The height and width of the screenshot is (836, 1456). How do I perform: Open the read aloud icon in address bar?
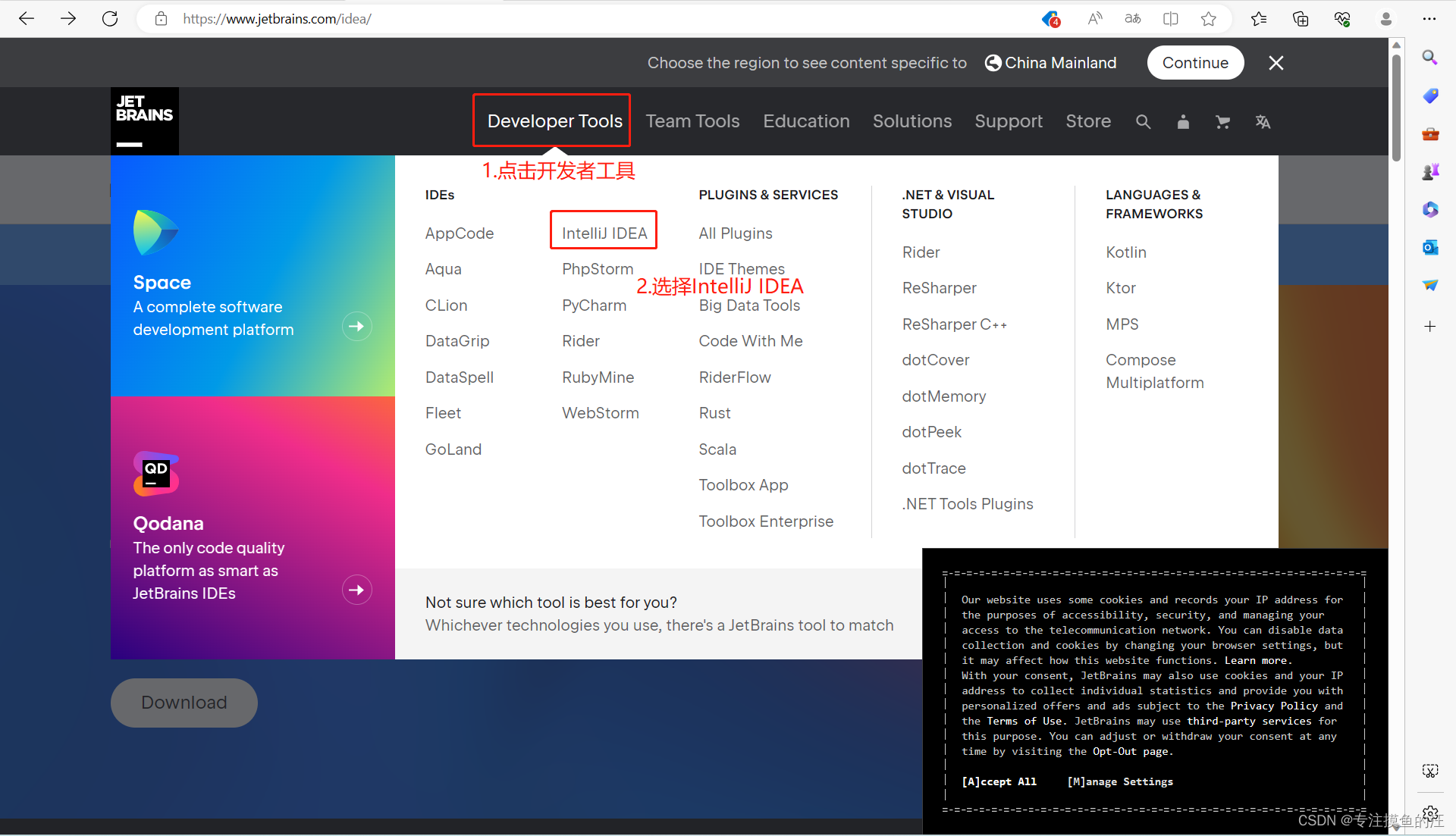click(1094, 19)
